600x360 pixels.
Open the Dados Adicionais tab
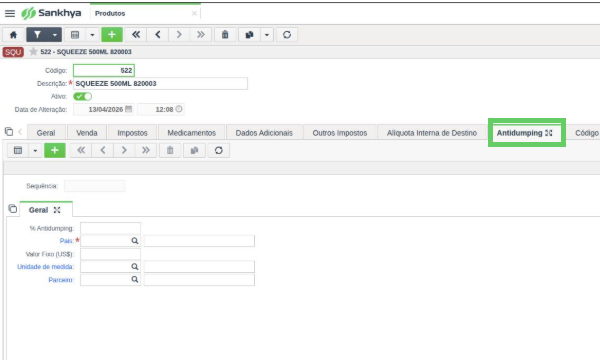[264, 133]
